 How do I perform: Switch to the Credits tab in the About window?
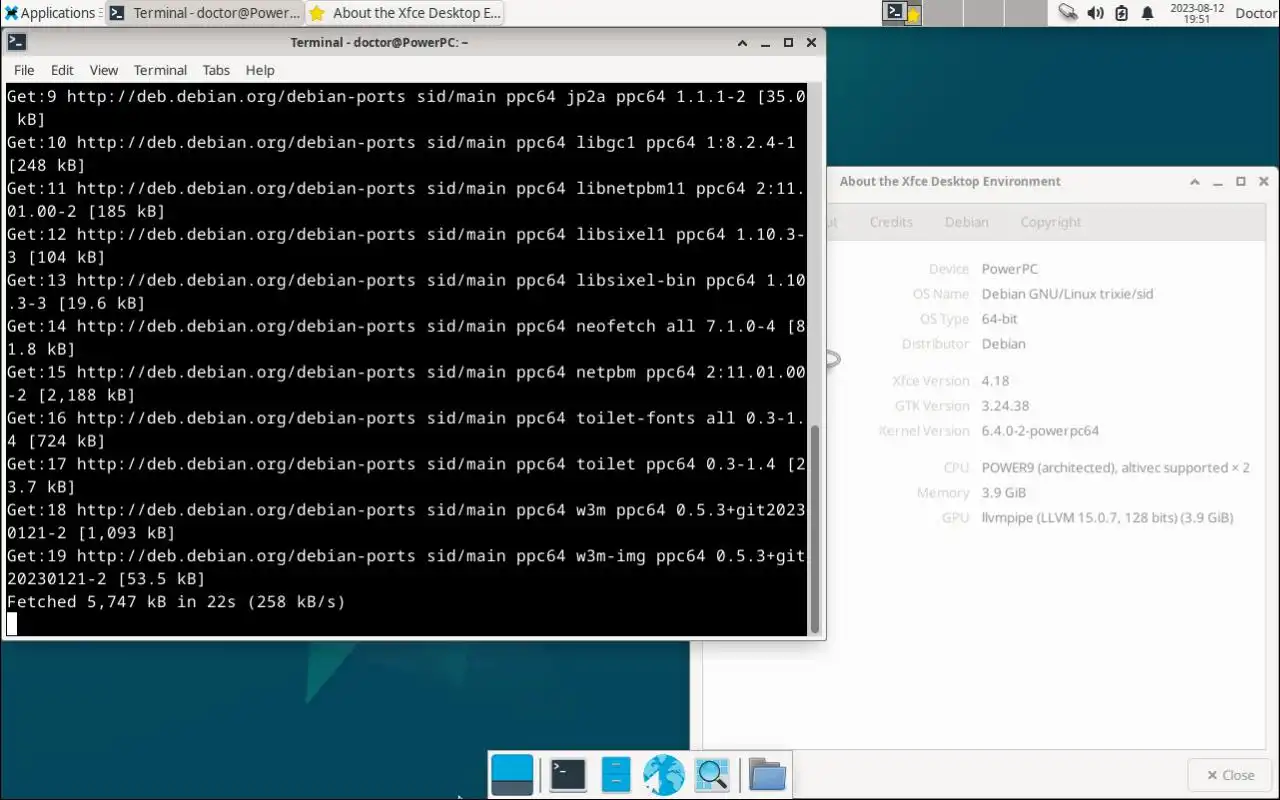point(891,222)
